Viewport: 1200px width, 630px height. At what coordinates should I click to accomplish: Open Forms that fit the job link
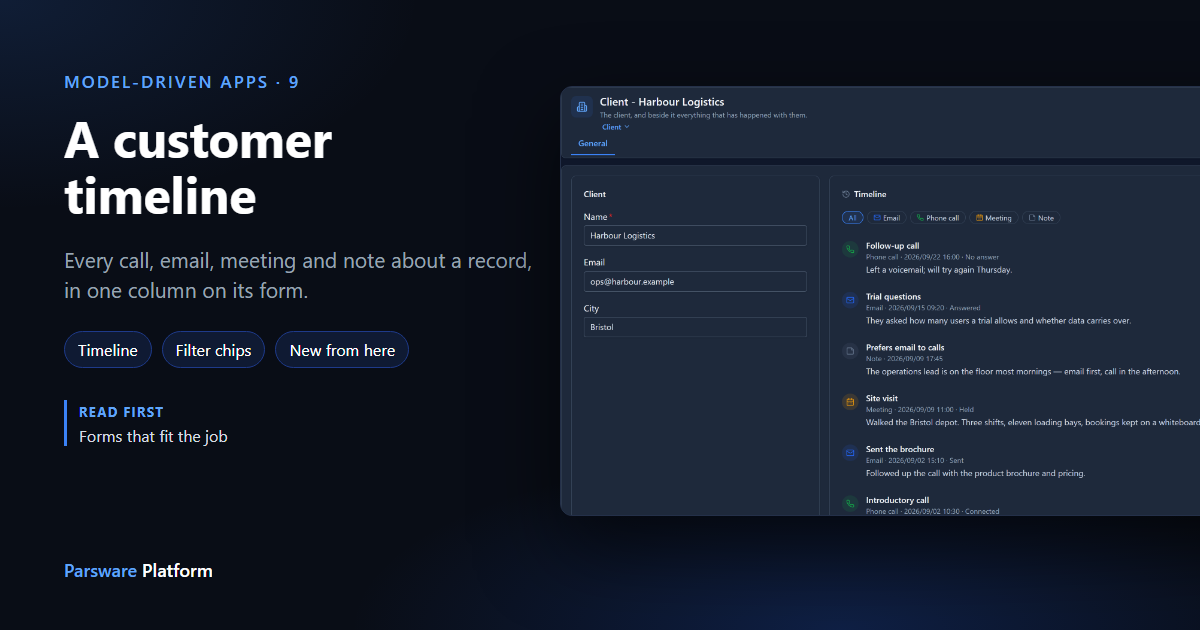click(x=153, y=436)
